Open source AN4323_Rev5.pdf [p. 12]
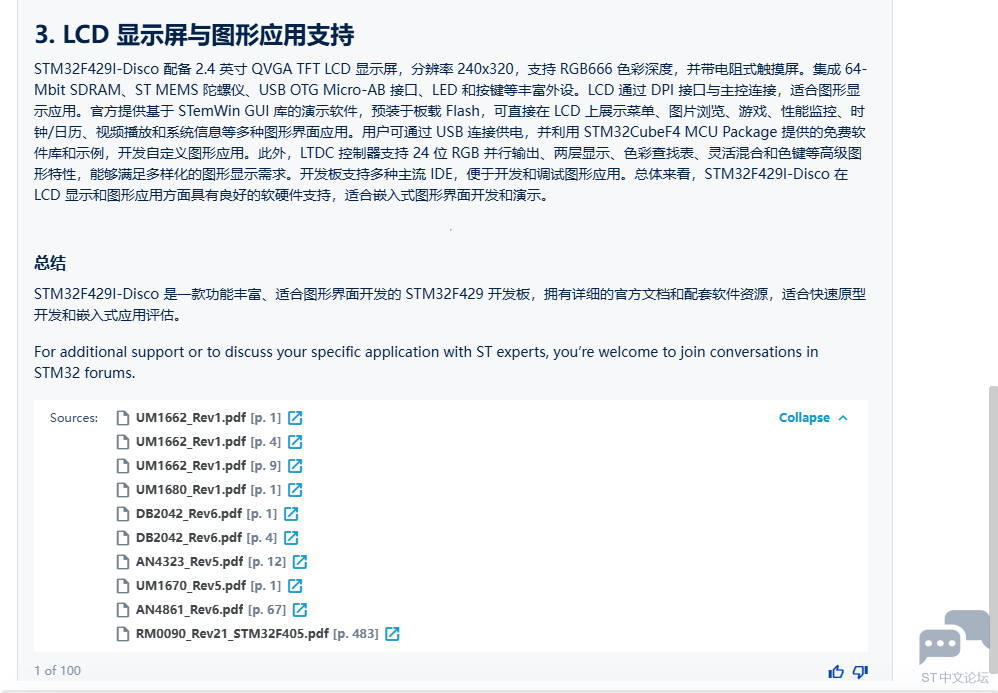998x693 pixels. coord(211,562)
